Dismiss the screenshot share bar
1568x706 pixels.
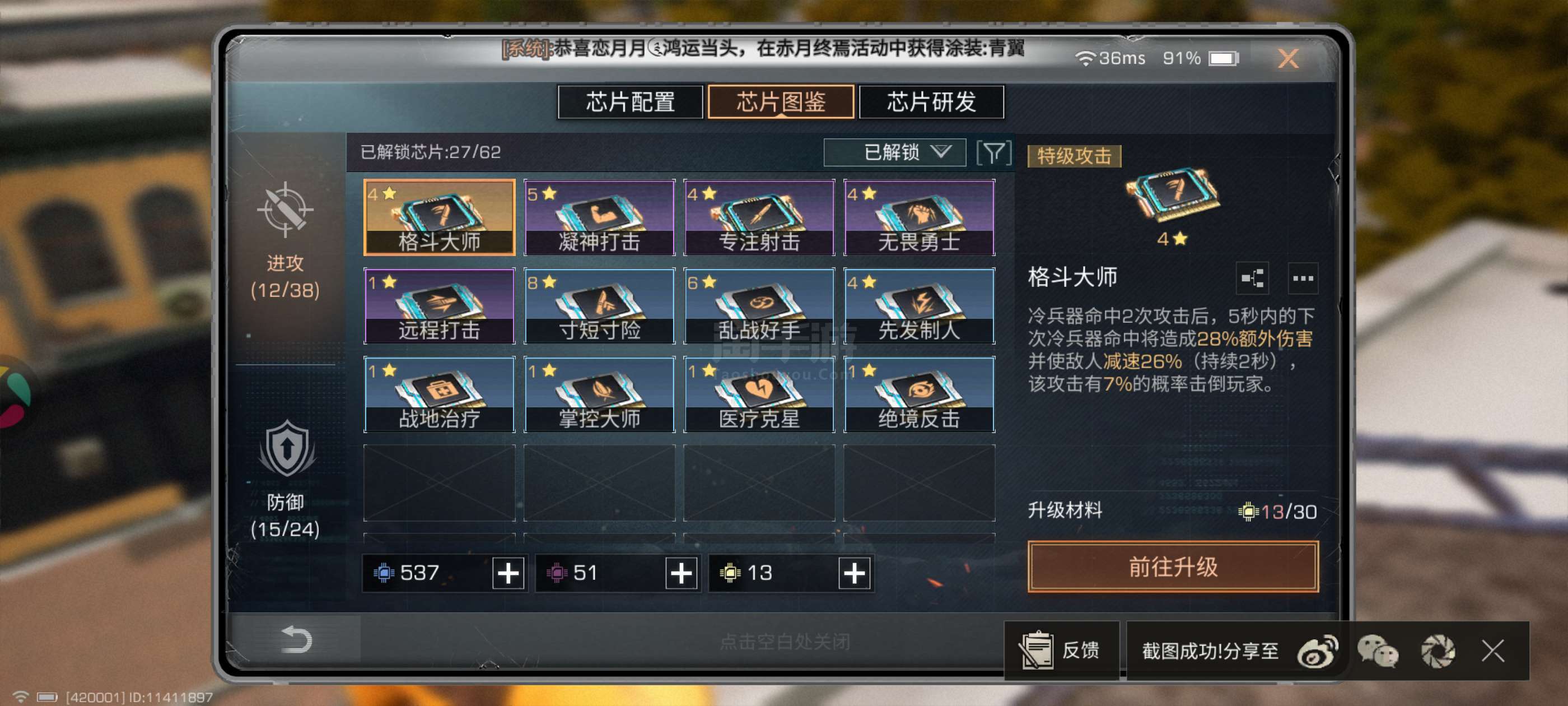pyautogui.click(x=1492, y=651)
